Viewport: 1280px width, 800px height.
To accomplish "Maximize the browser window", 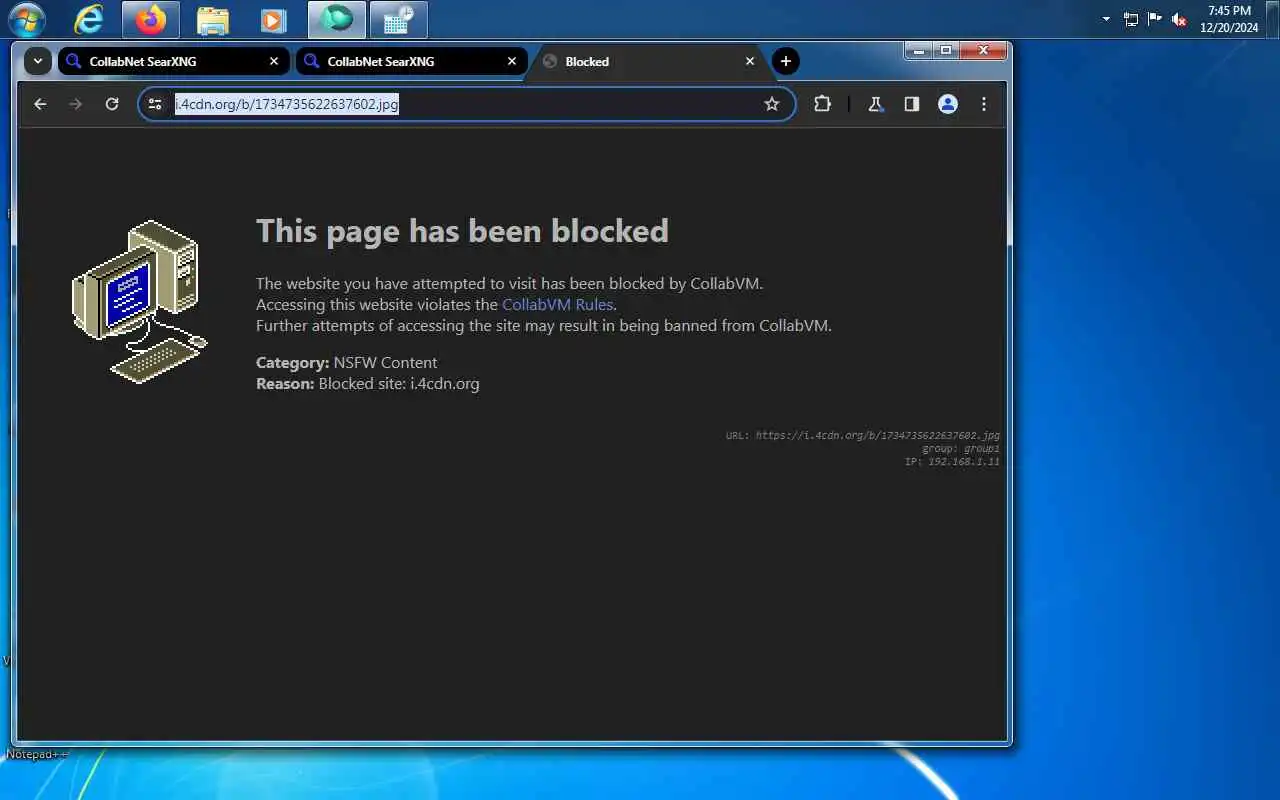I will point(945,50).
